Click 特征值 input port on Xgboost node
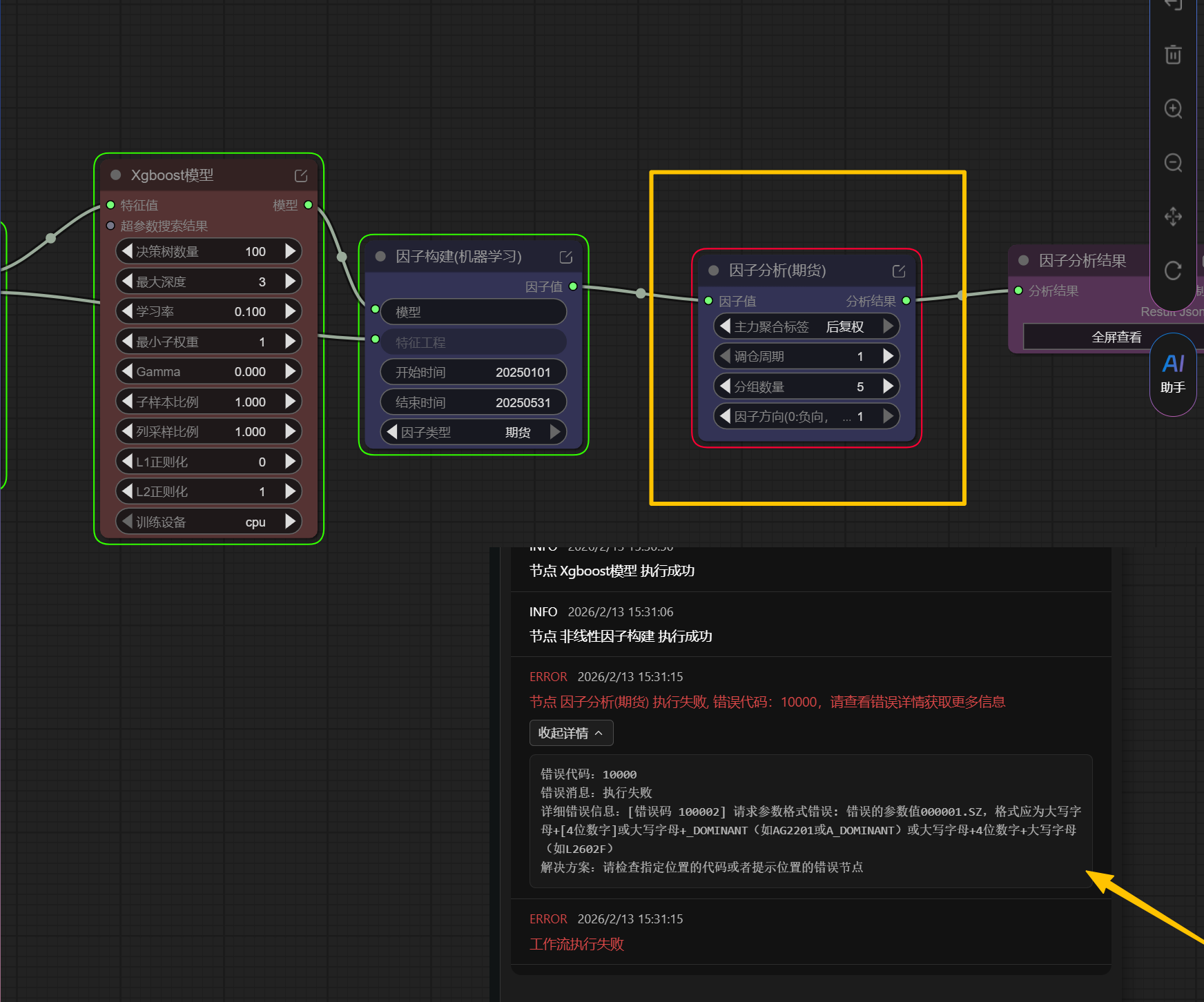 click(110, 205)
